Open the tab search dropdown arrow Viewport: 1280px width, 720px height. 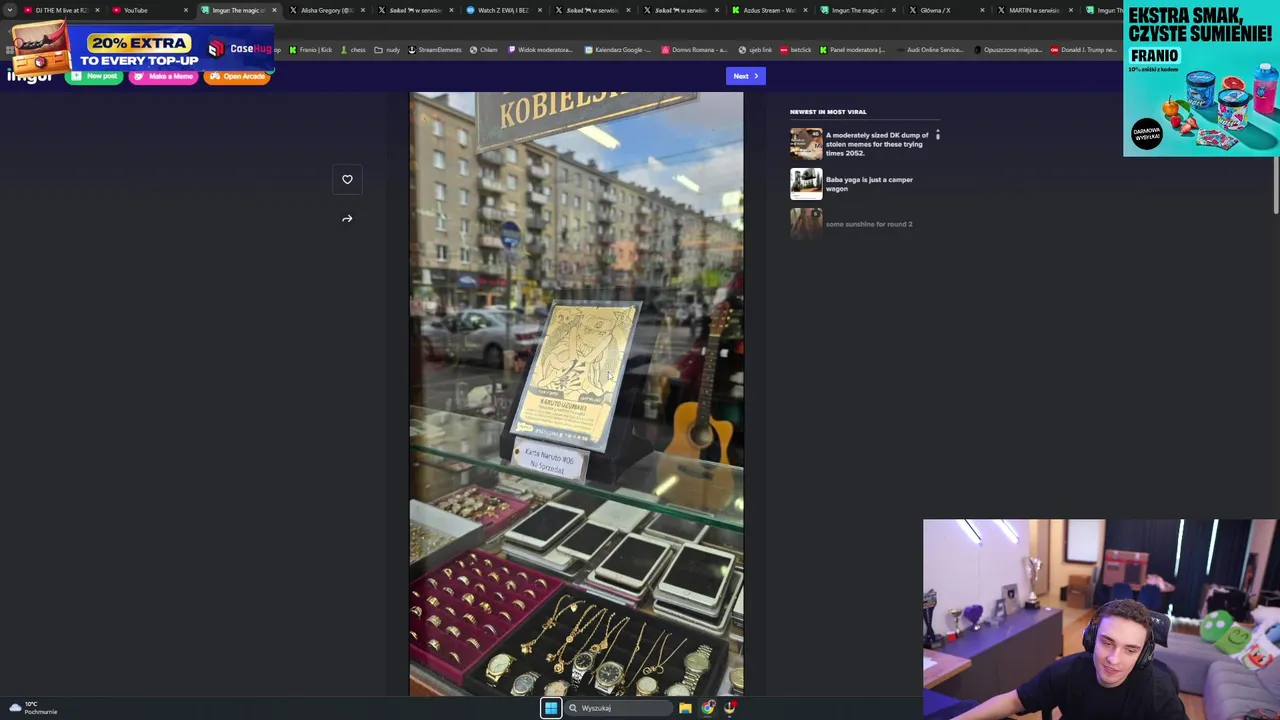10,10
